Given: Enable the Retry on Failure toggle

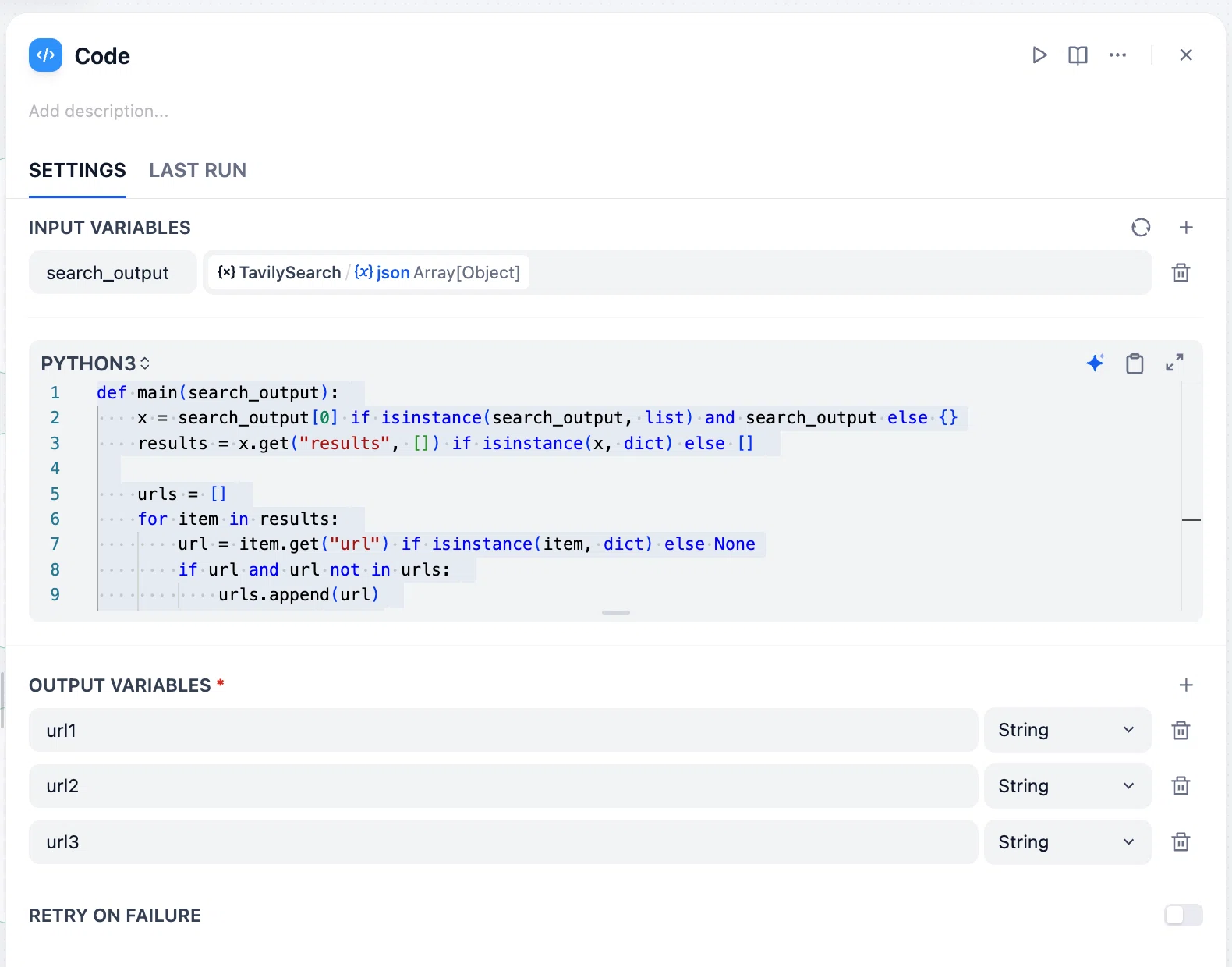Looking at the screenshot, I should (x=1183, y=916).
